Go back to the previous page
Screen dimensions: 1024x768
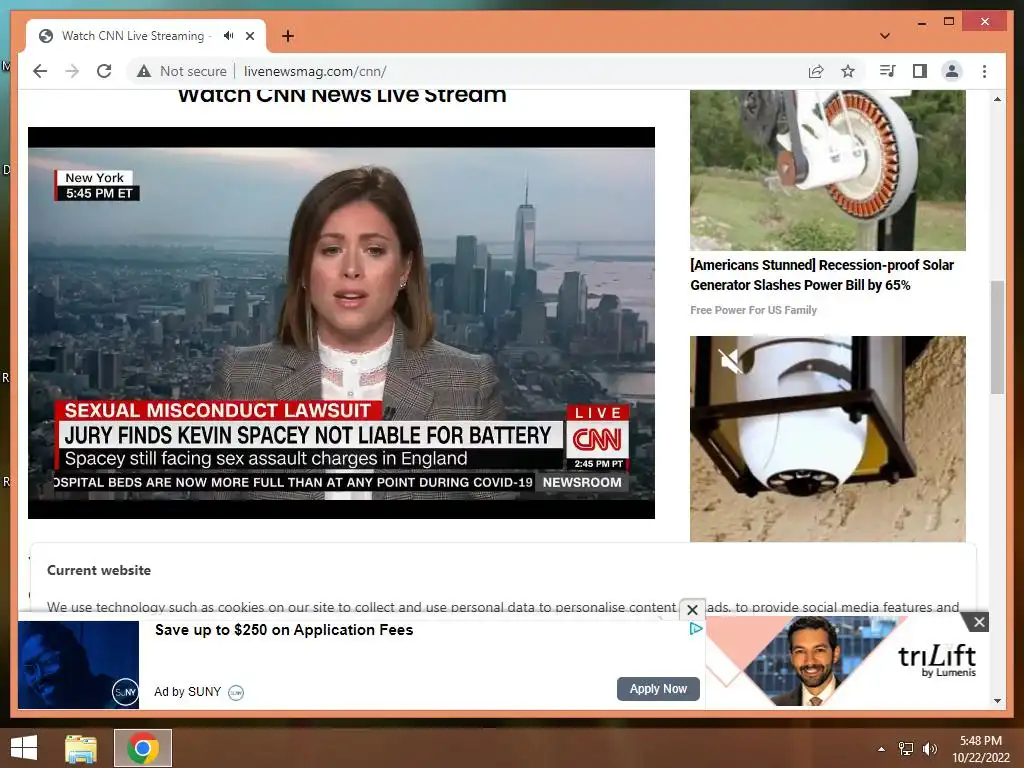tap(40, 71)
